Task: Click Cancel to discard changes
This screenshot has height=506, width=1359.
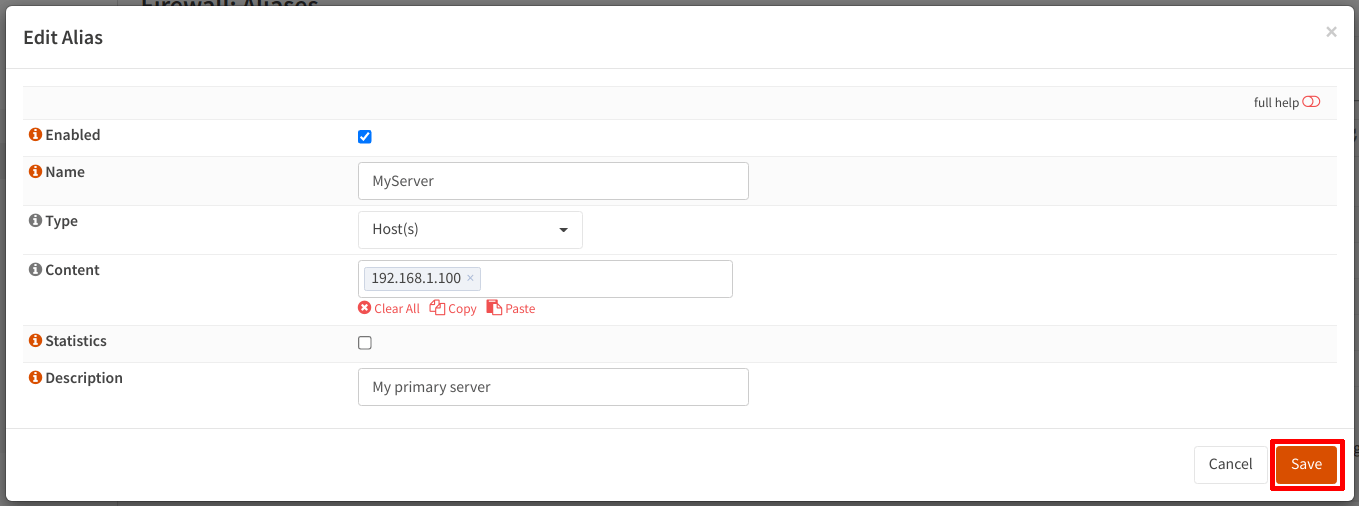Action: [1230, 464]
